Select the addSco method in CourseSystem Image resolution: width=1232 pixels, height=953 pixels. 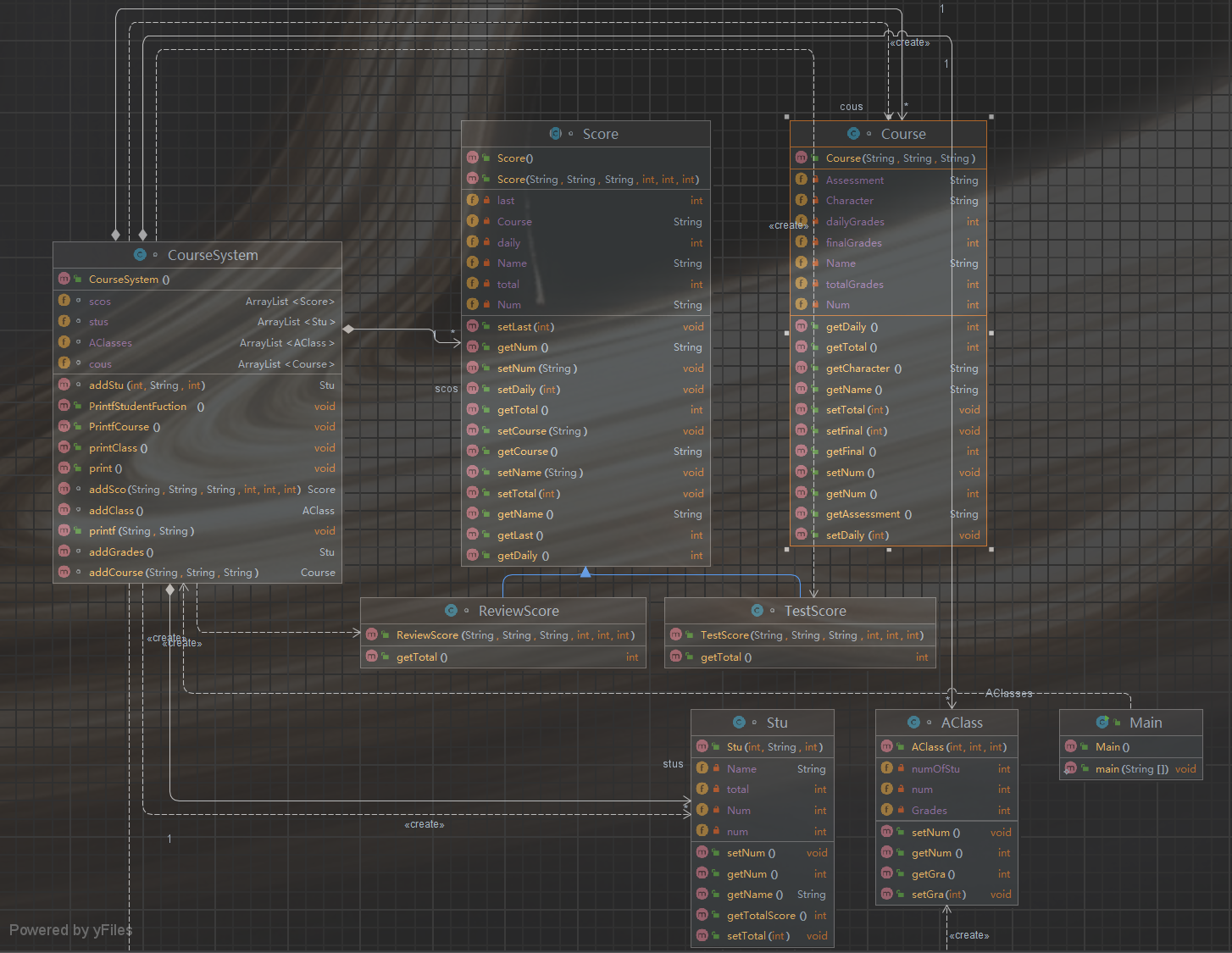tap(197, 490)
